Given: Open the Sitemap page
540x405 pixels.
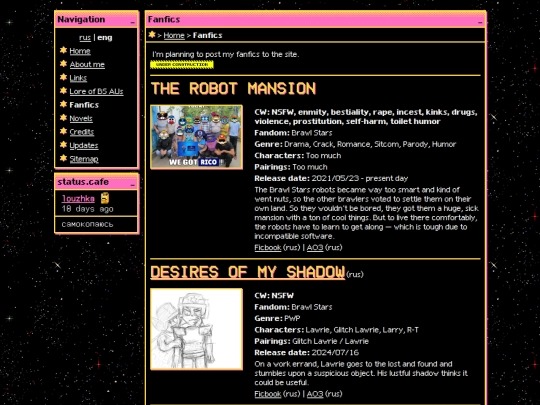Looking at the screenshot, I should [x=84, y=159].
